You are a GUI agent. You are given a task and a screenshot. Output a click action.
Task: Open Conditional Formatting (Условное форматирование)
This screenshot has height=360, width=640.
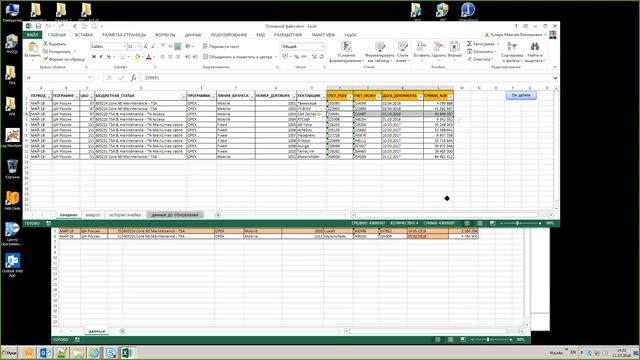point(347,52)
